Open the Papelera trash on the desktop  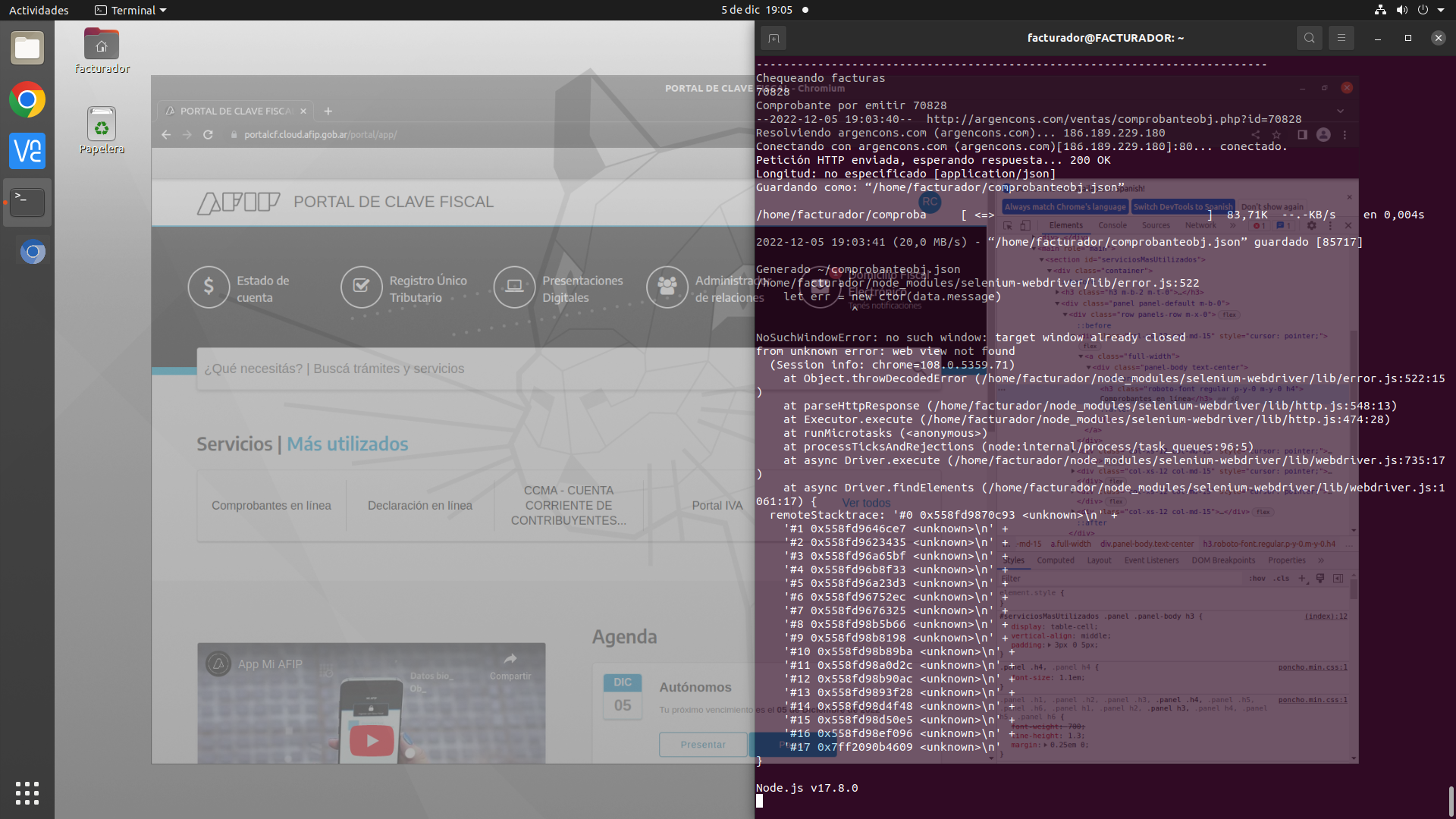coord(102,130)
